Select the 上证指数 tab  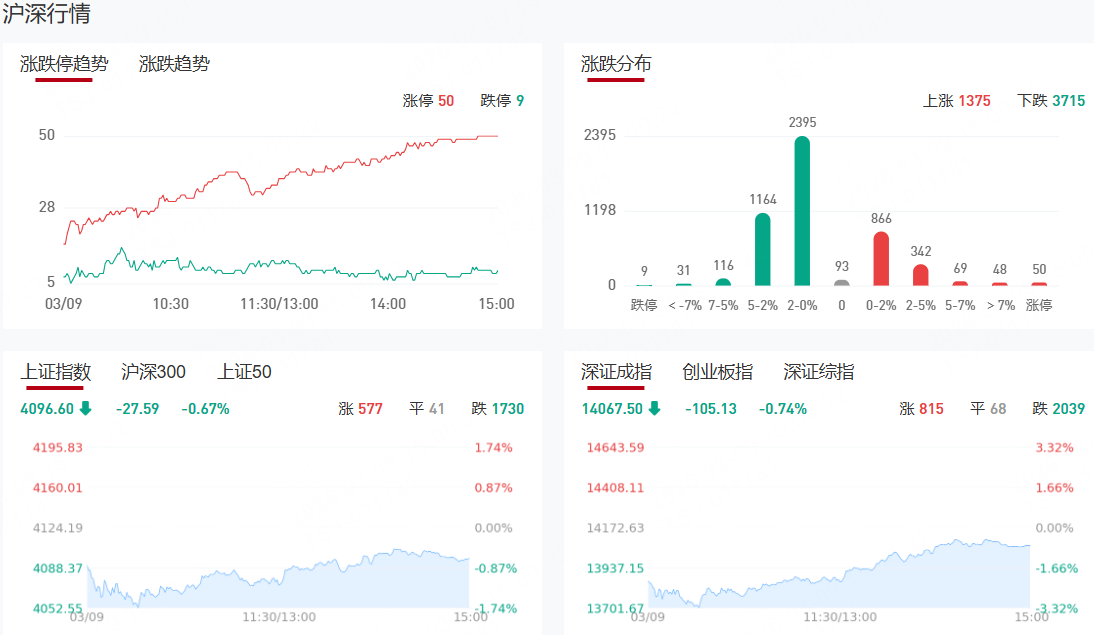(x=56, y=372)
